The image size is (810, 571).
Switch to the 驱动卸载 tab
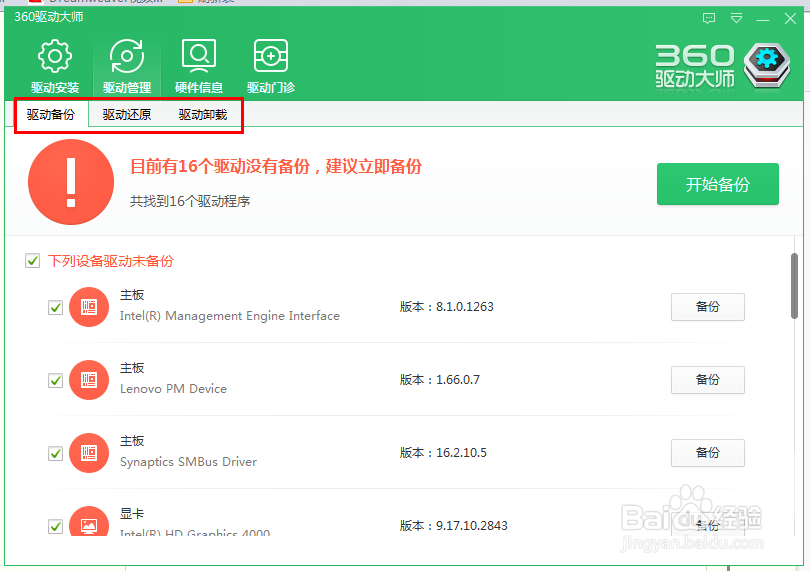203,114
